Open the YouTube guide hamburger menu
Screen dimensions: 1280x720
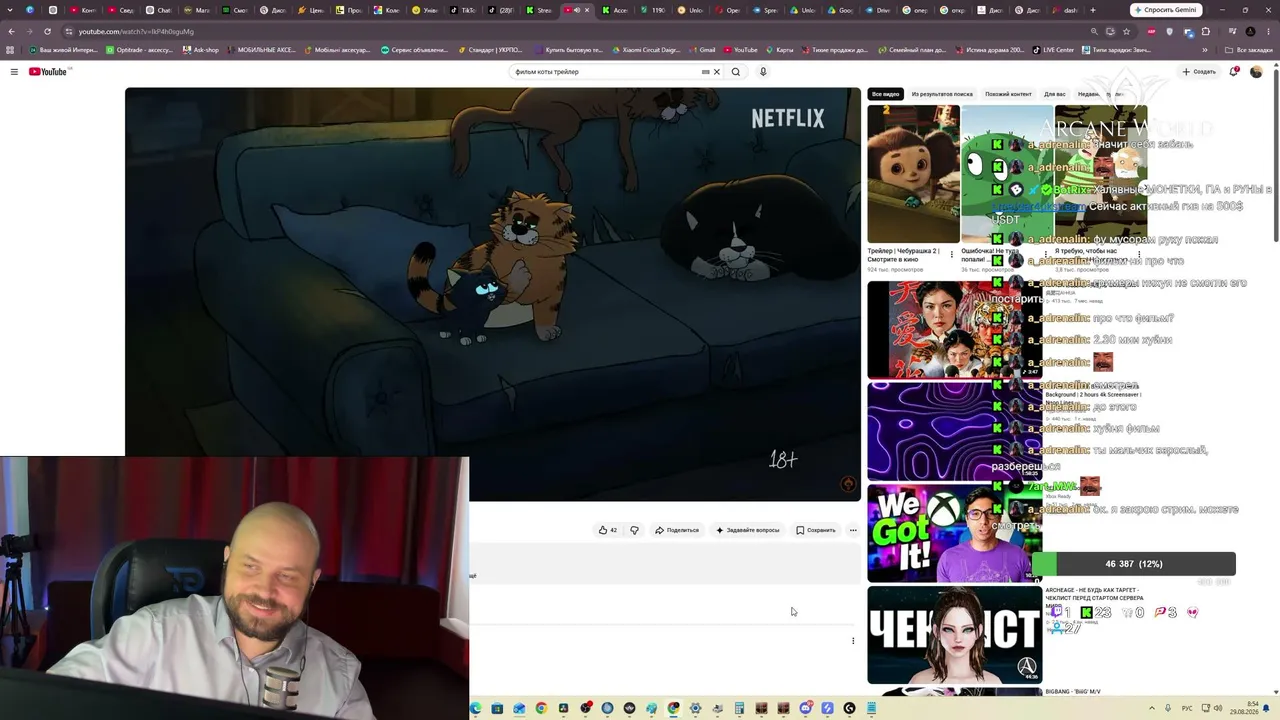[14, 72]
